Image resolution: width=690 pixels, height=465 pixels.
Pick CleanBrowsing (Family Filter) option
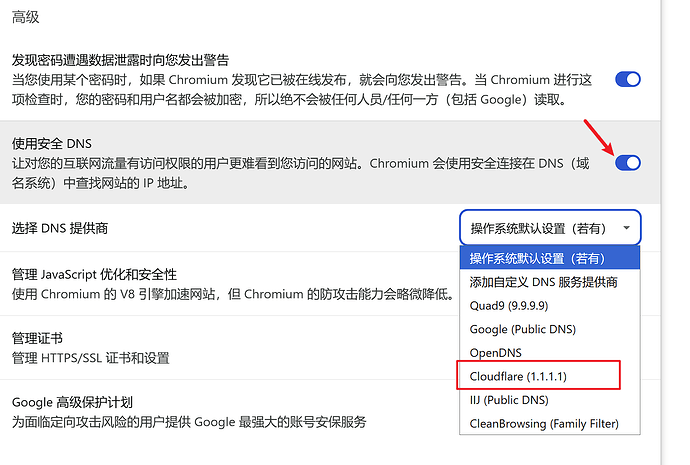(x=550, y=423)
